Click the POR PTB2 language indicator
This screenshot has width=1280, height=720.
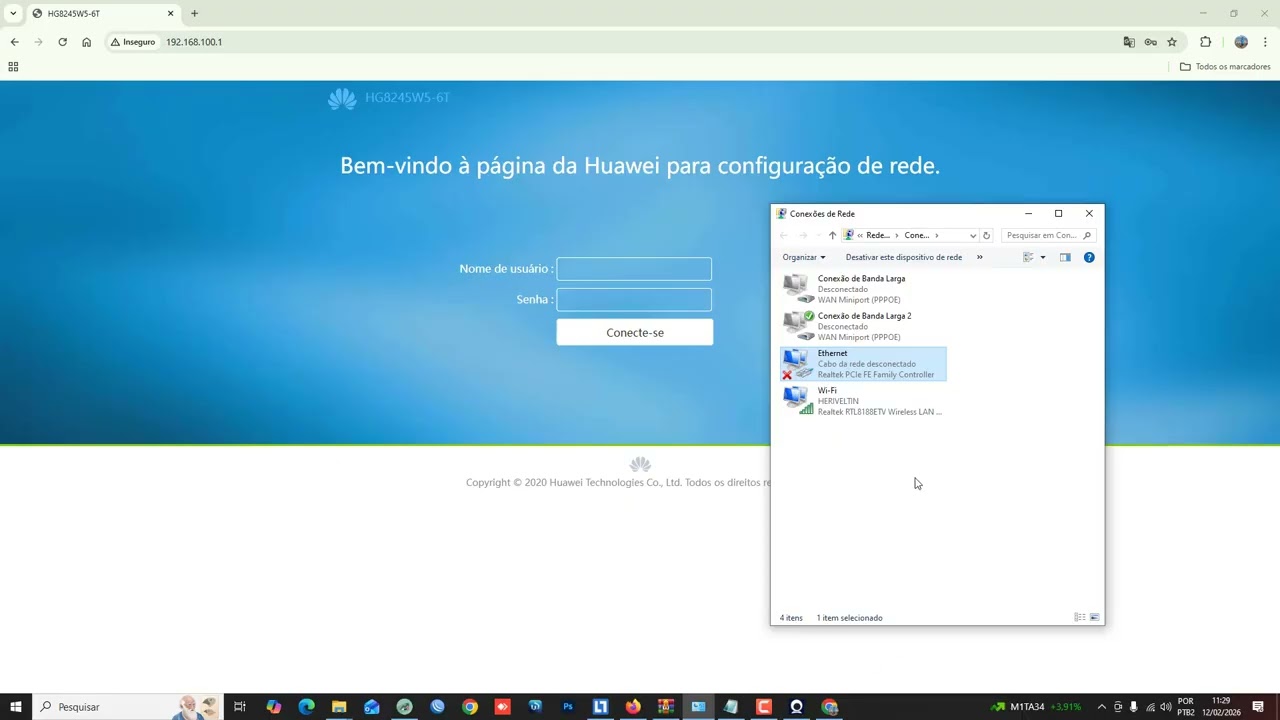coord(1186,707)
